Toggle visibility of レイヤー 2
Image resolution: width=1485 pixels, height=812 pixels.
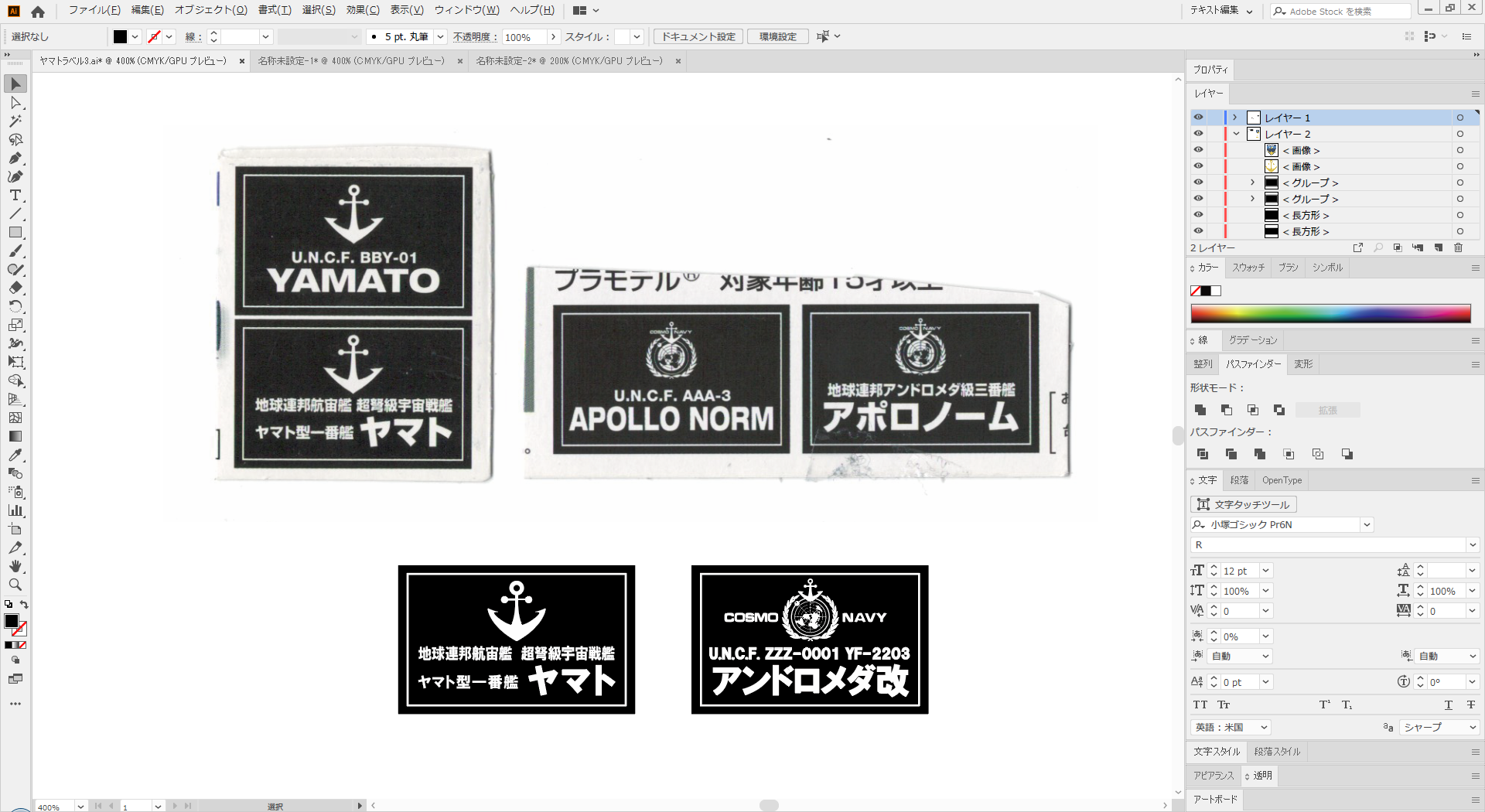pyautogui.click(x=1198, y=134)
